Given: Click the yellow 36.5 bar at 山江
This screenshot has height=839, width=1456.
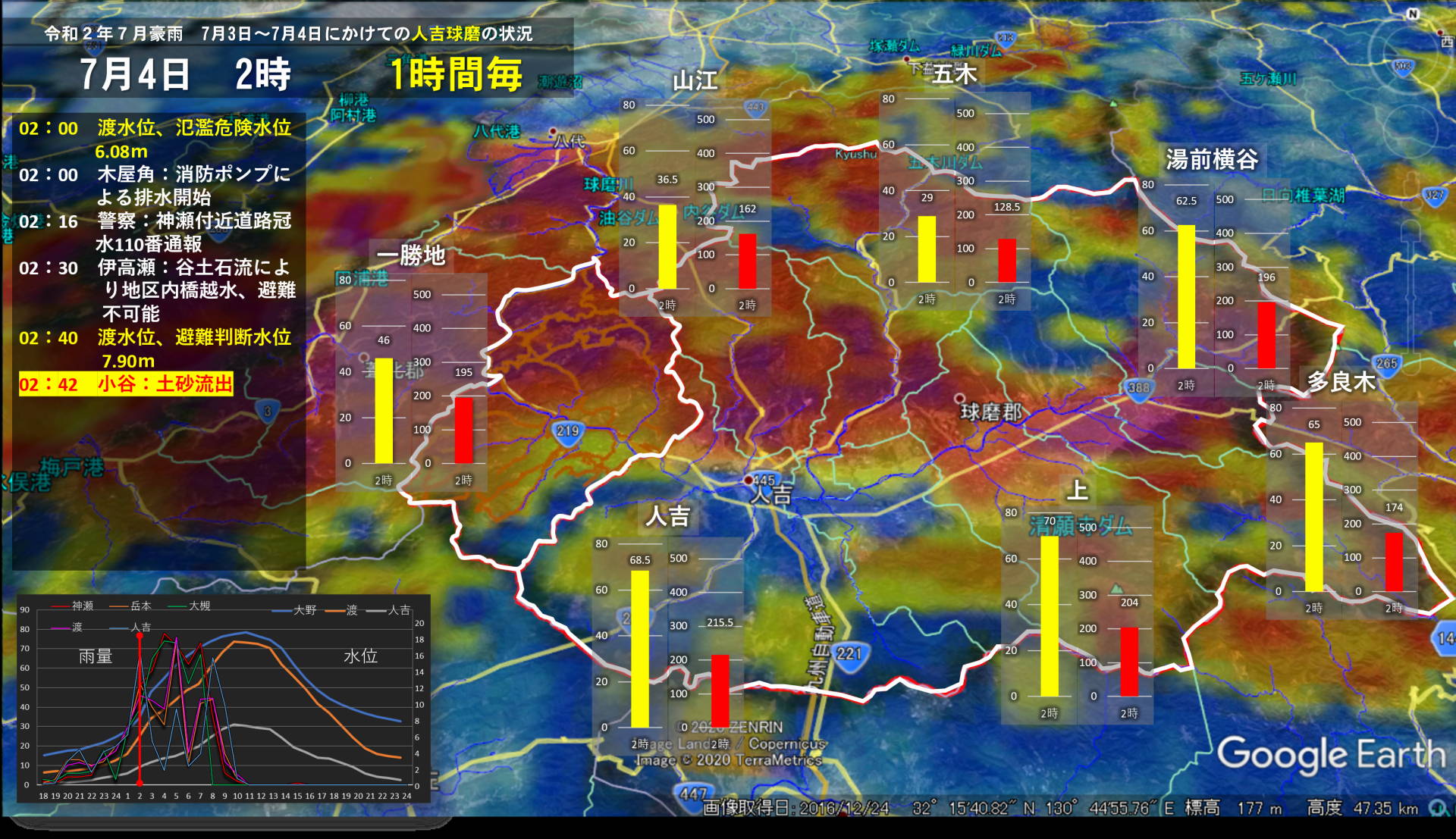Looking at the screenshot, I should (x=667, y=247).
